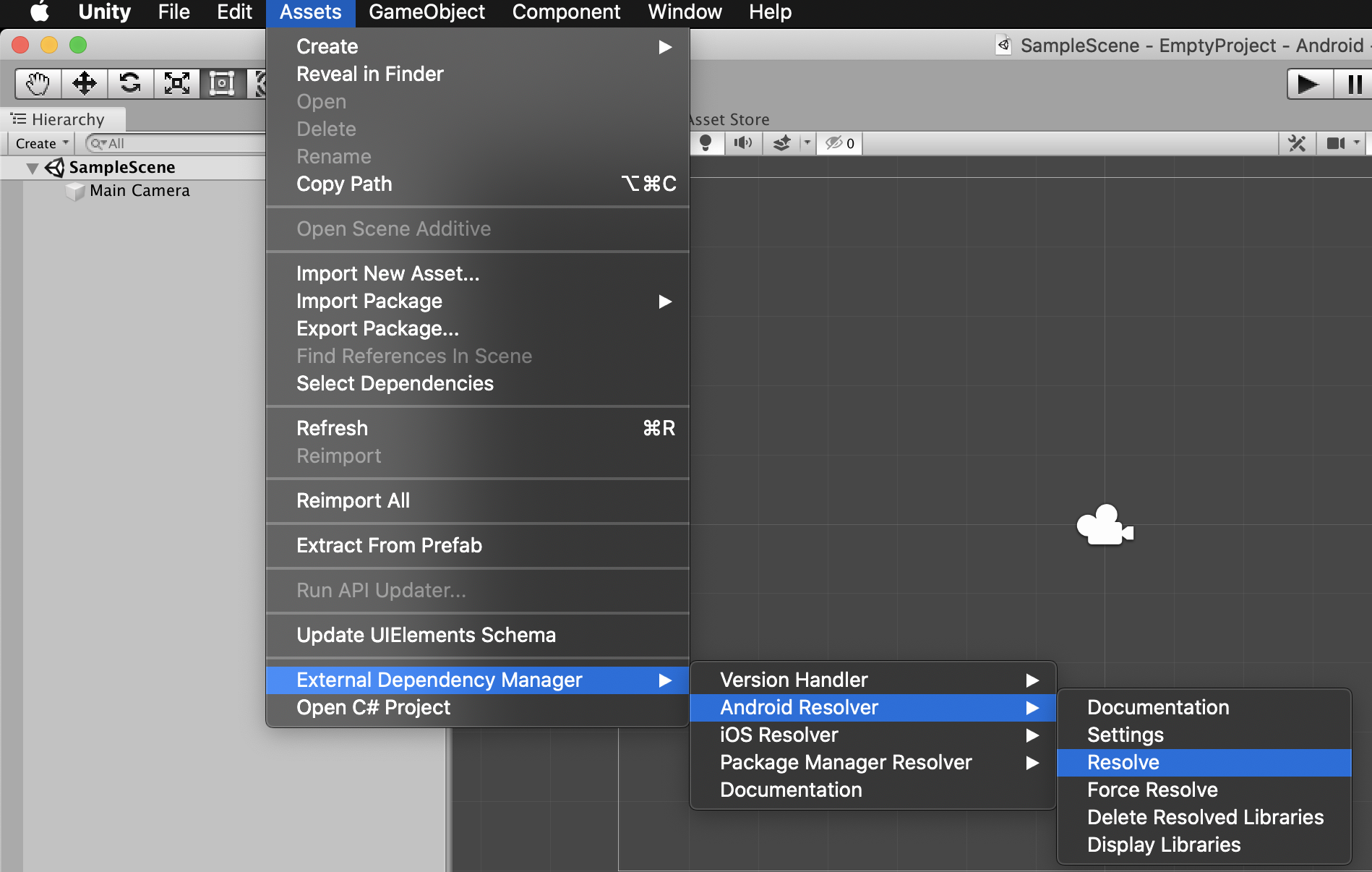
Task: Click Resolve in Android Resolver
Action: click(1204, 762)
